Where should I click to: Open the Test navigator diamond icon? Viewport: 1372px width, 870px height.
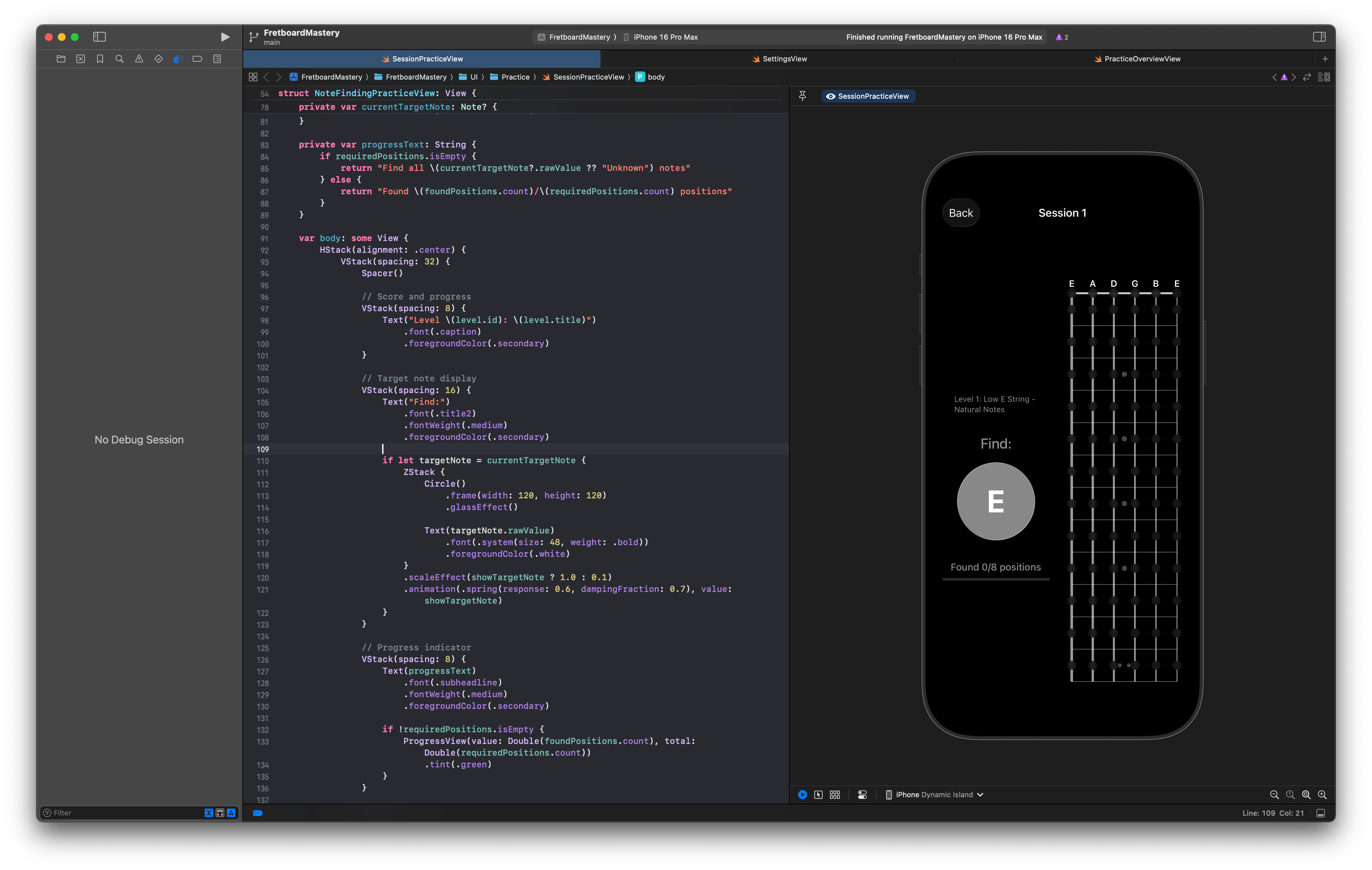point(158,59)
